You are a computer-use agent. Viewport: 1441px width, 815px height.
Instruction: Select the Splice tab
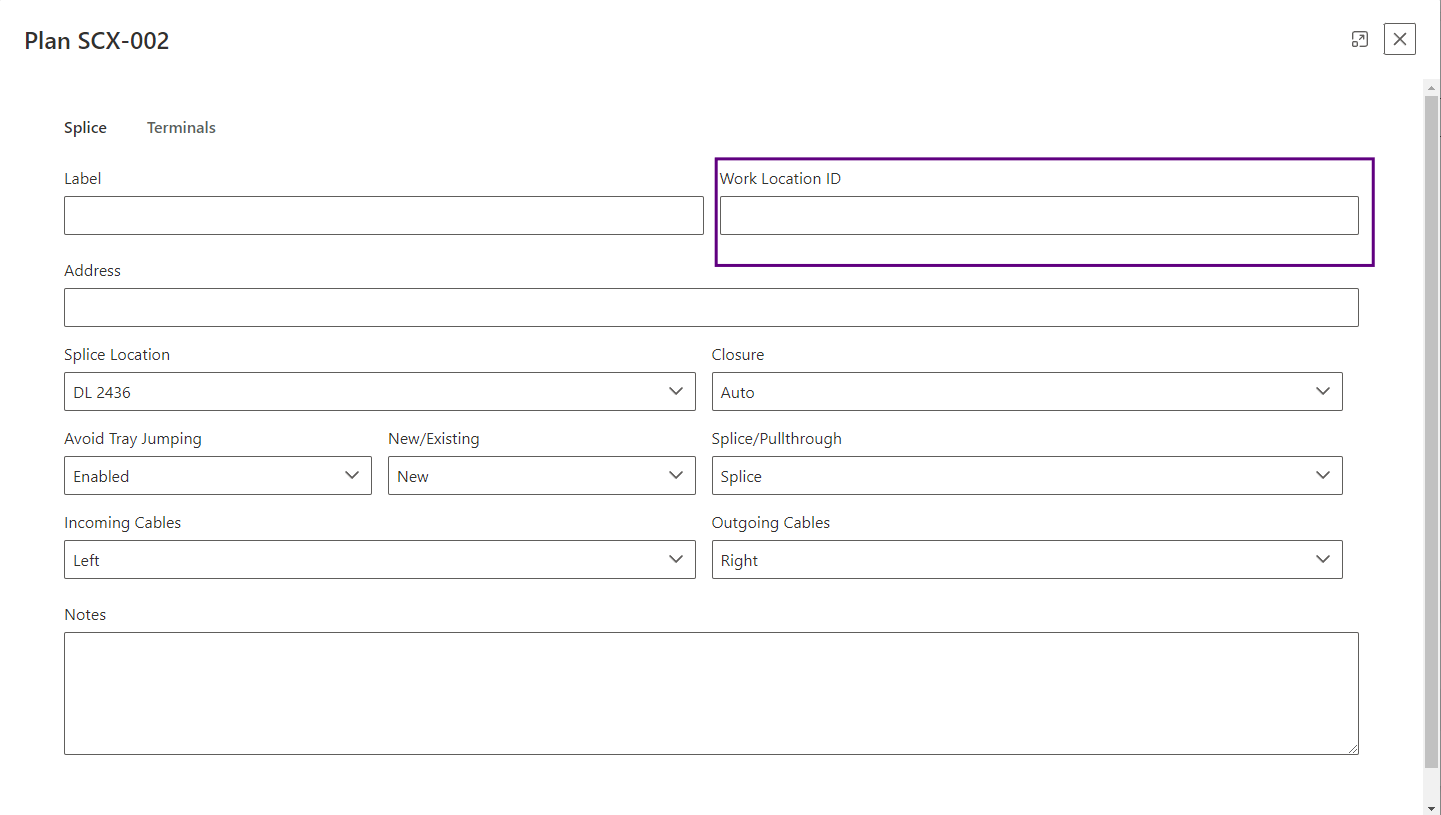click(x=85, y=128)
